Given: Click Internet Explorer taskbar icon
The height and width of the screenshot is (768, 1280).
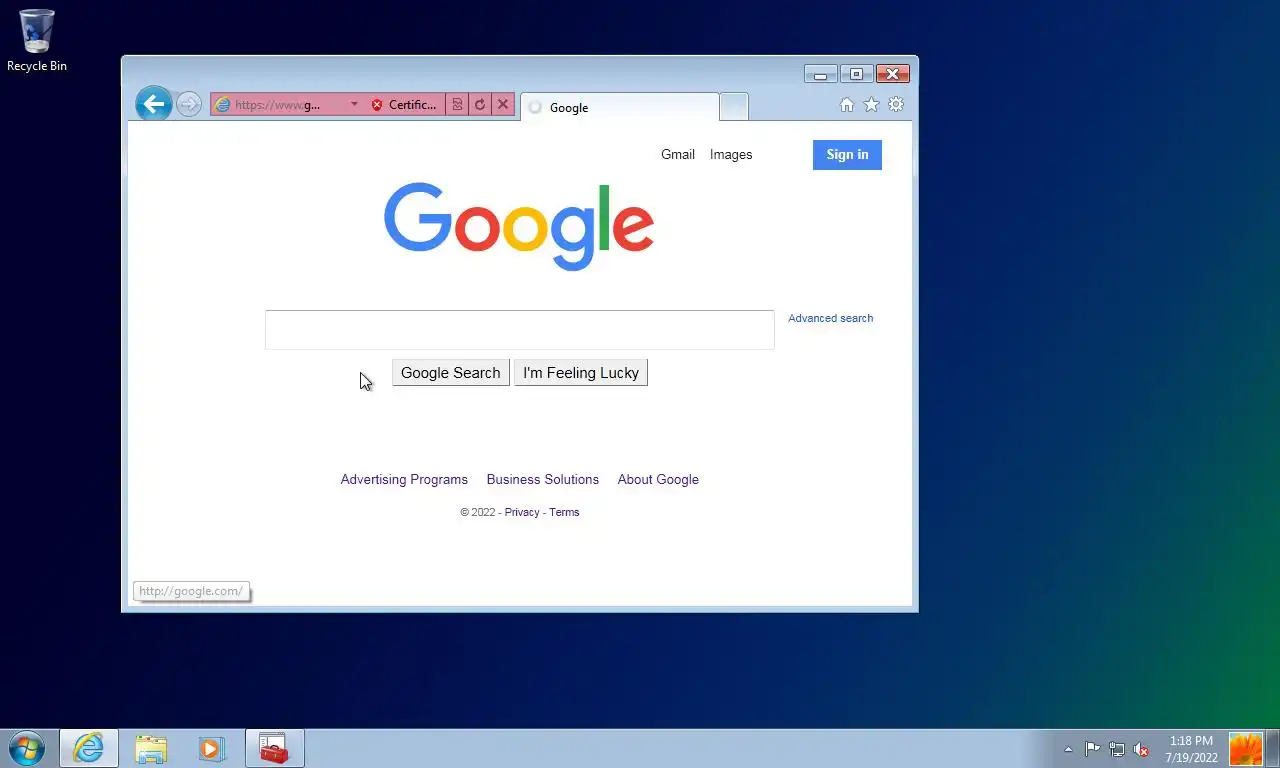Looking at the screenshot, I should click(89, 748).
